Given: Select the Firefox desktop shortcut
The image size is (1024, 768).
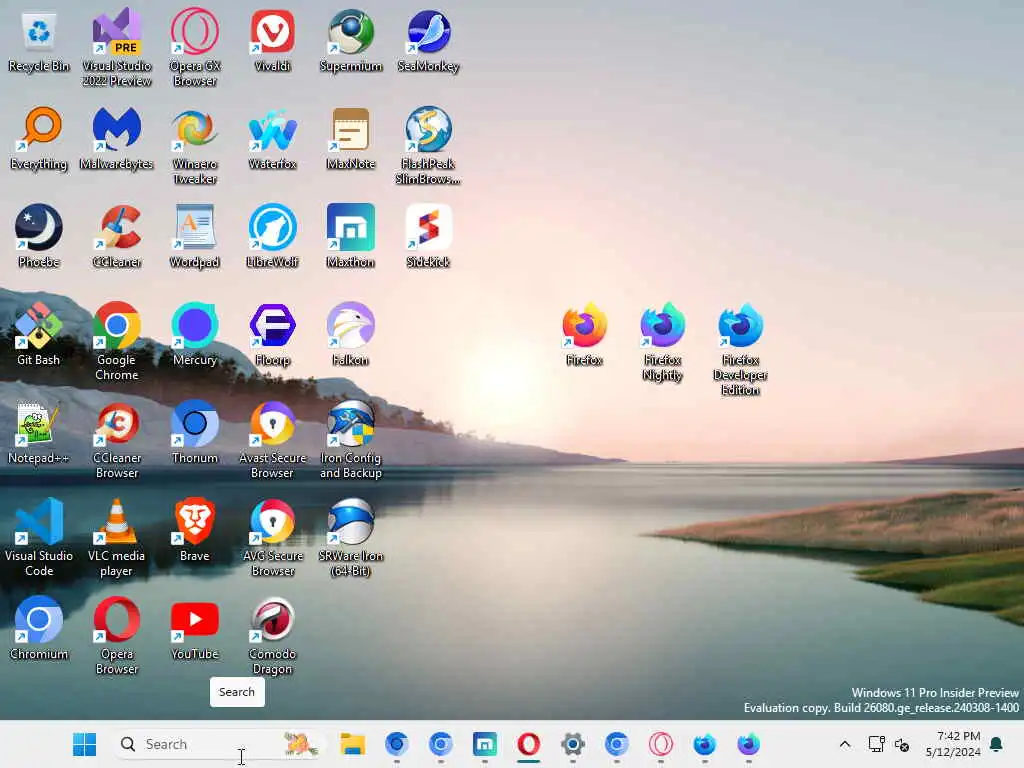Looking at the screenshot, I should click(x=584, y=334).
